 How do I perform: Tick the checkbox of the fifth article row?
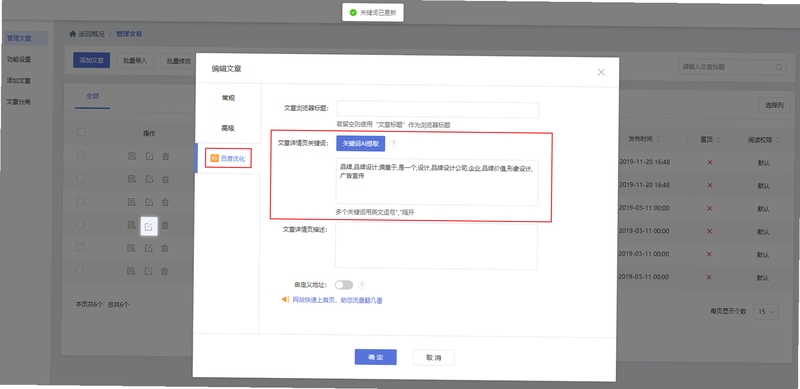click(81, 247)
